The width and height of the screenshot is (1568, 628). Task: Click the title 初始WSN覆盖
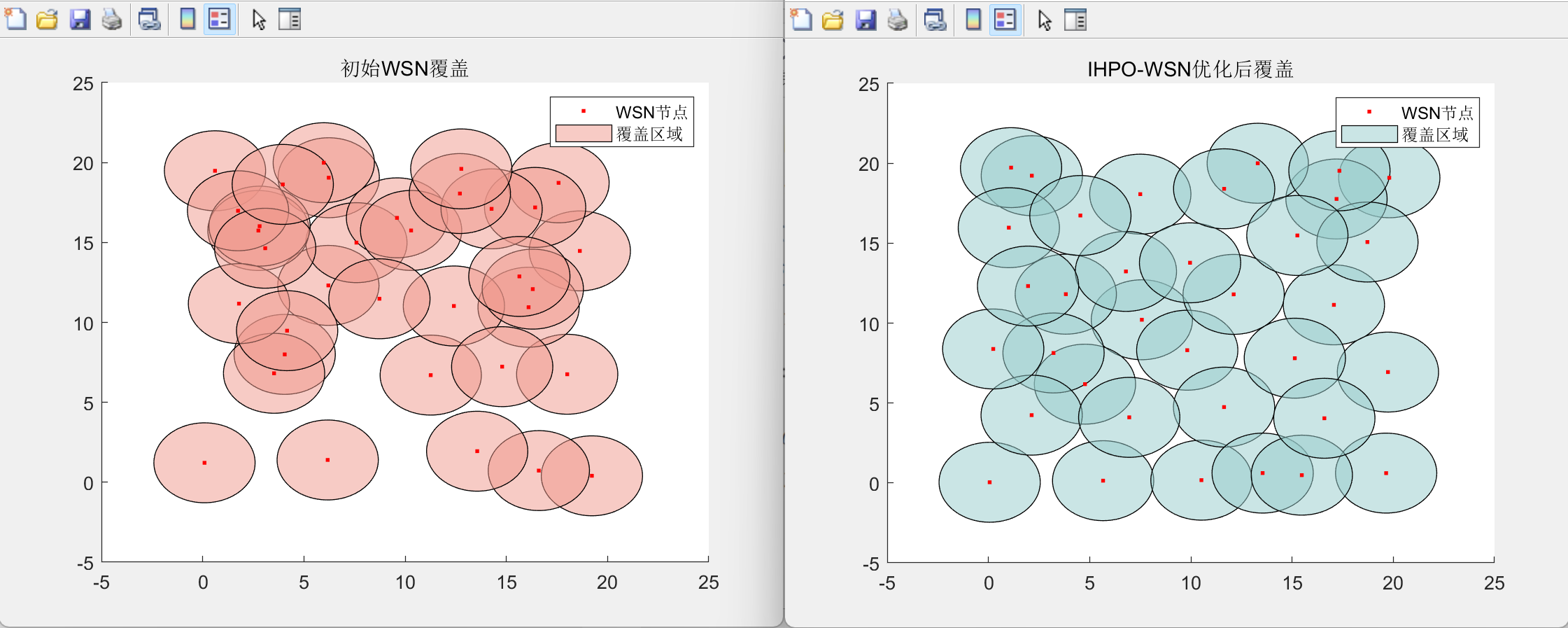coord(404,69)
